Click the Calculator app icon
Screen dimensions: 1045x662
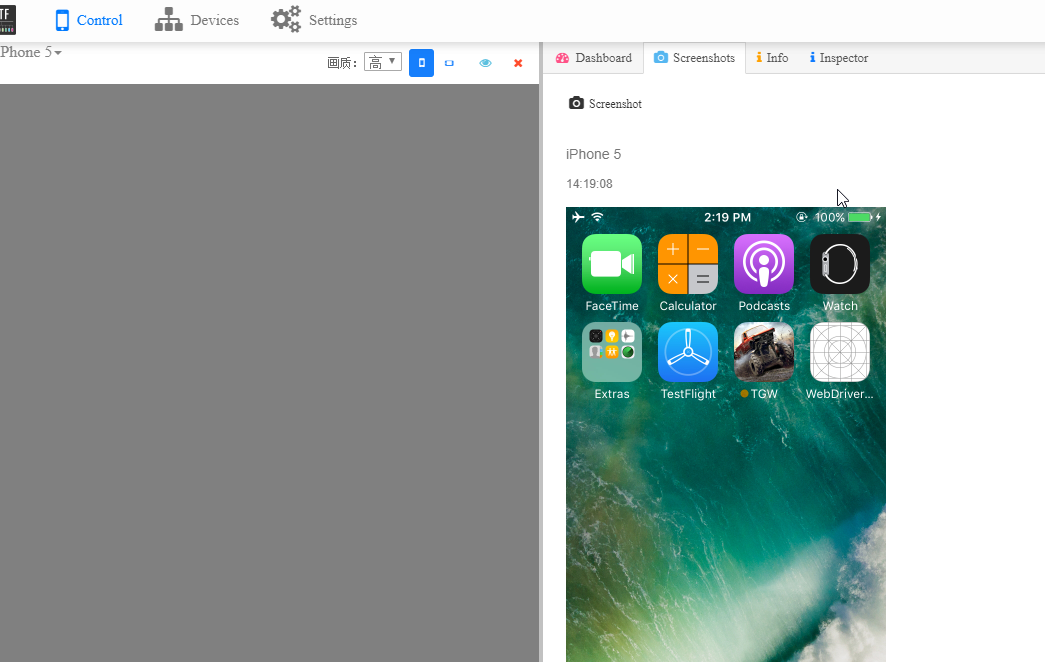(688, 264)
